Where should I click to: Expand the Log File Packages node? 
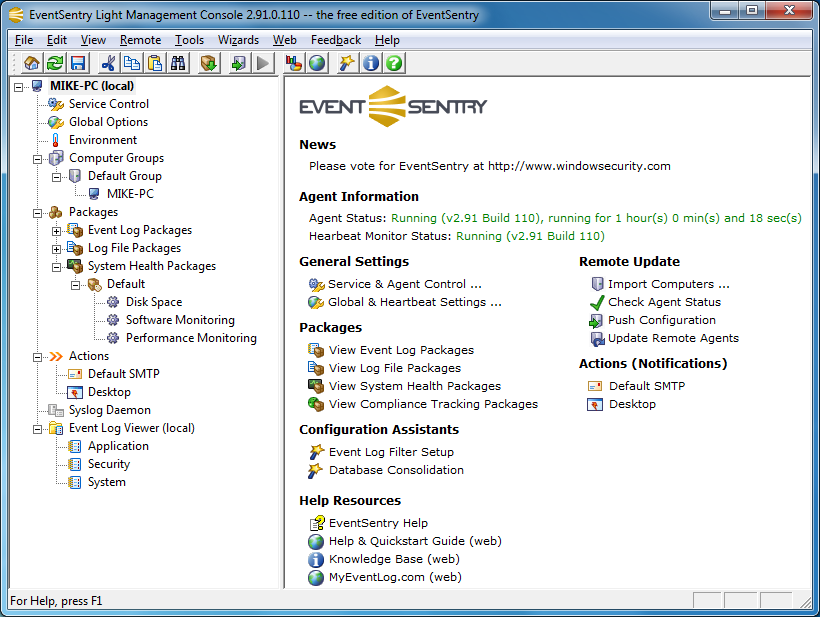tap(56, 249)
